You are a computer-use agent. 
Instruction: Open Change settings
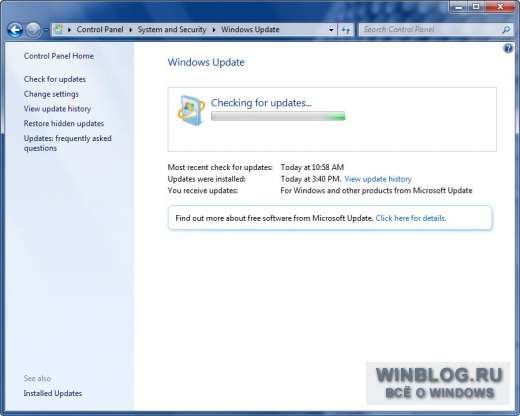coord(51,94)
